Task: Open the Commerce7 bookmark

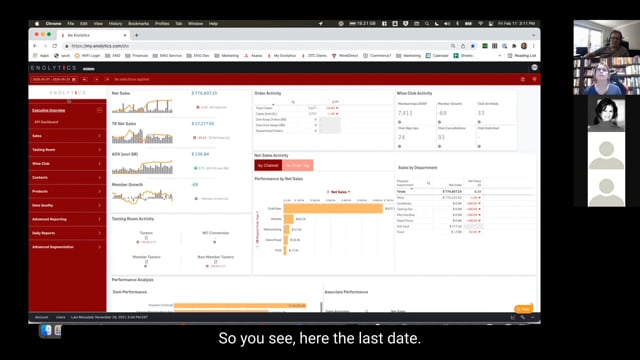Action: point(377,56)
